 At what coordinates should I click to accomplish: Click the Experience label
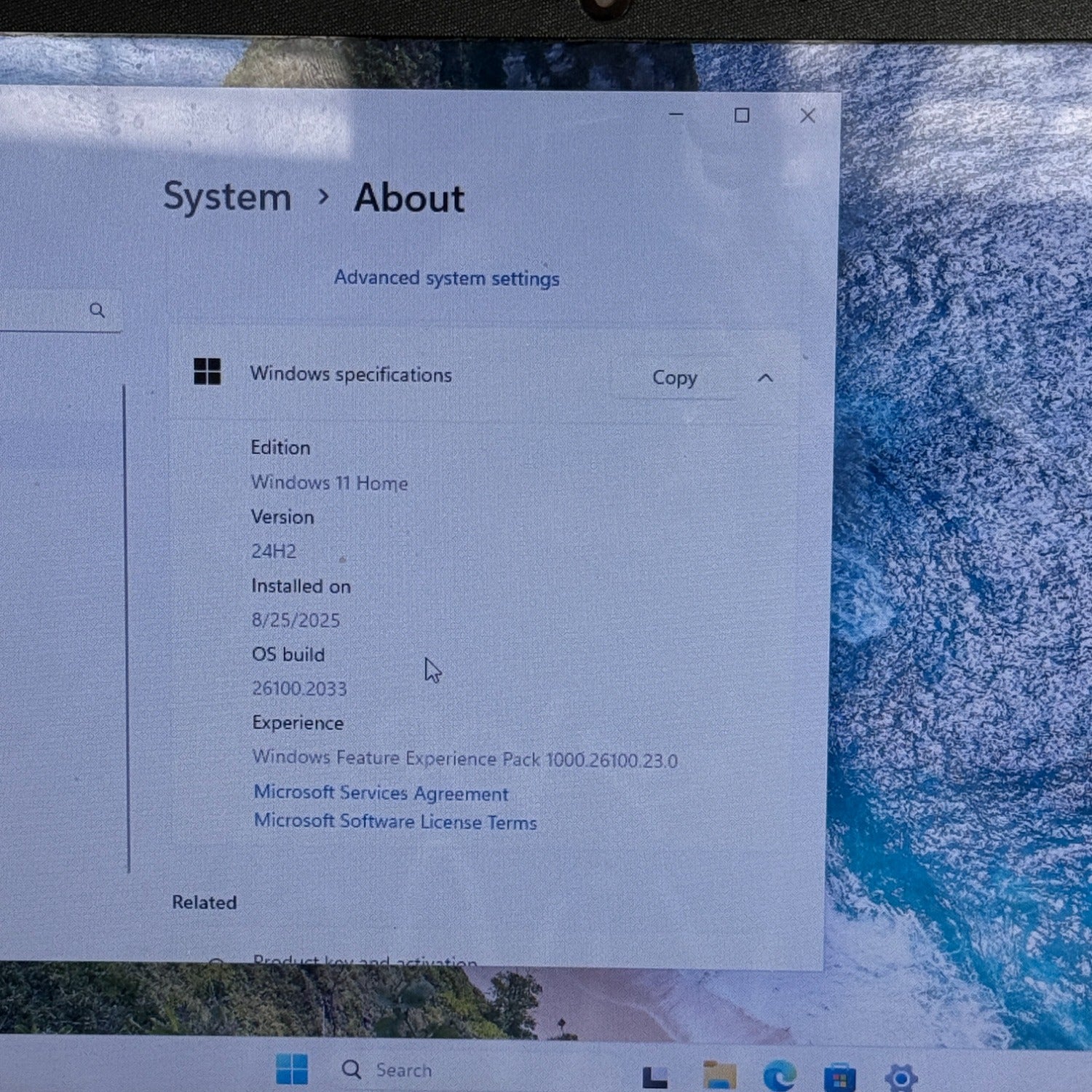coord(298,723)
